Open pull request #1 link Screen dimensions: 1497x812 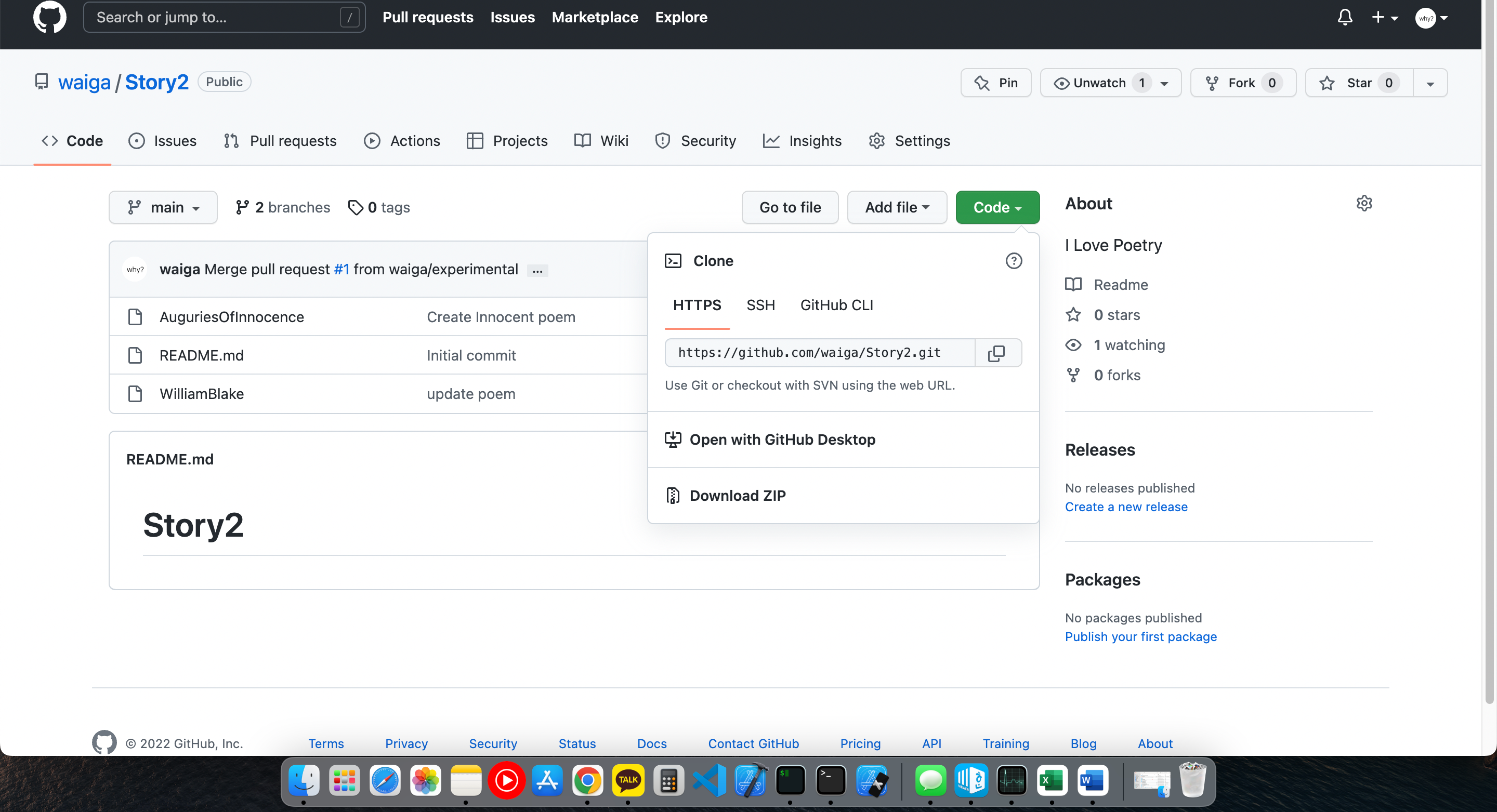point(342,270)
